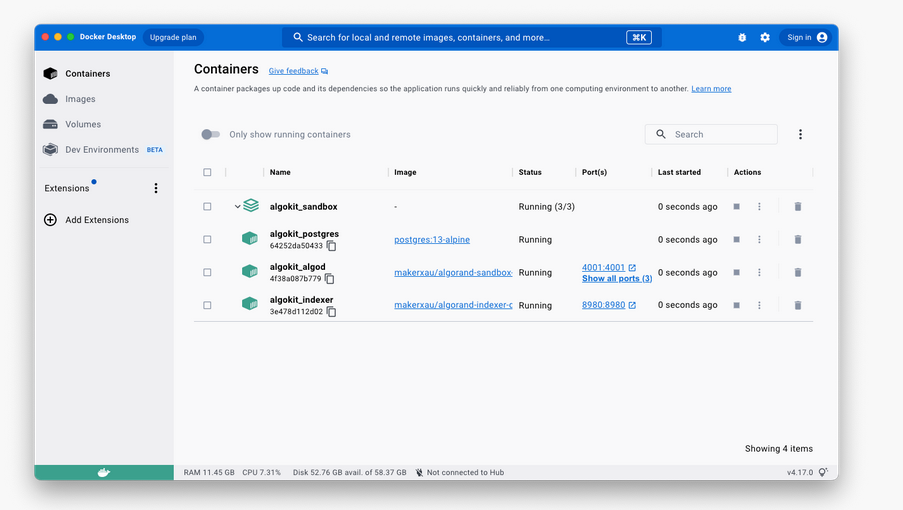Open the makerxau/algorand-sandbox image link

click(x=453, y=272)
